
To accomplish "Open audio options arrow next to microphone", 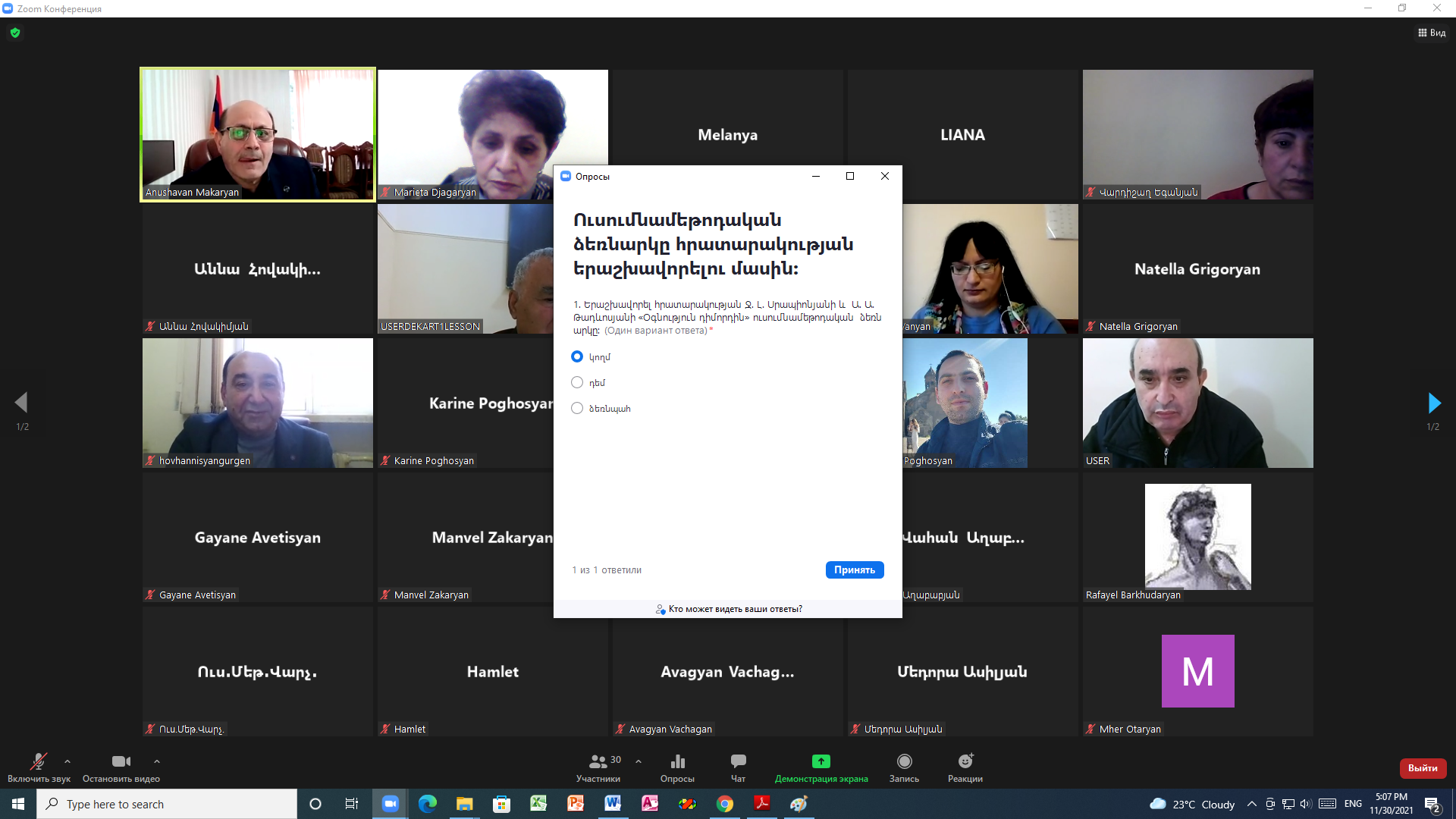I will coord(67,761).
